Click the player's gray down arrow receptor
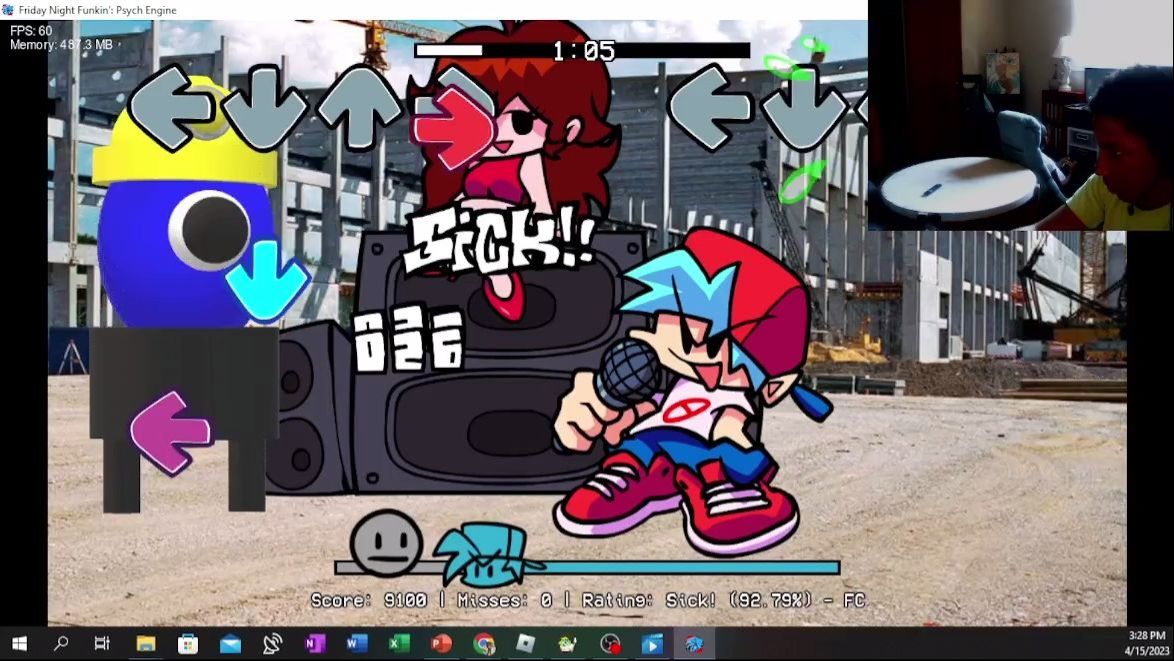This screenshot has width=1174, height=661. 803,107
